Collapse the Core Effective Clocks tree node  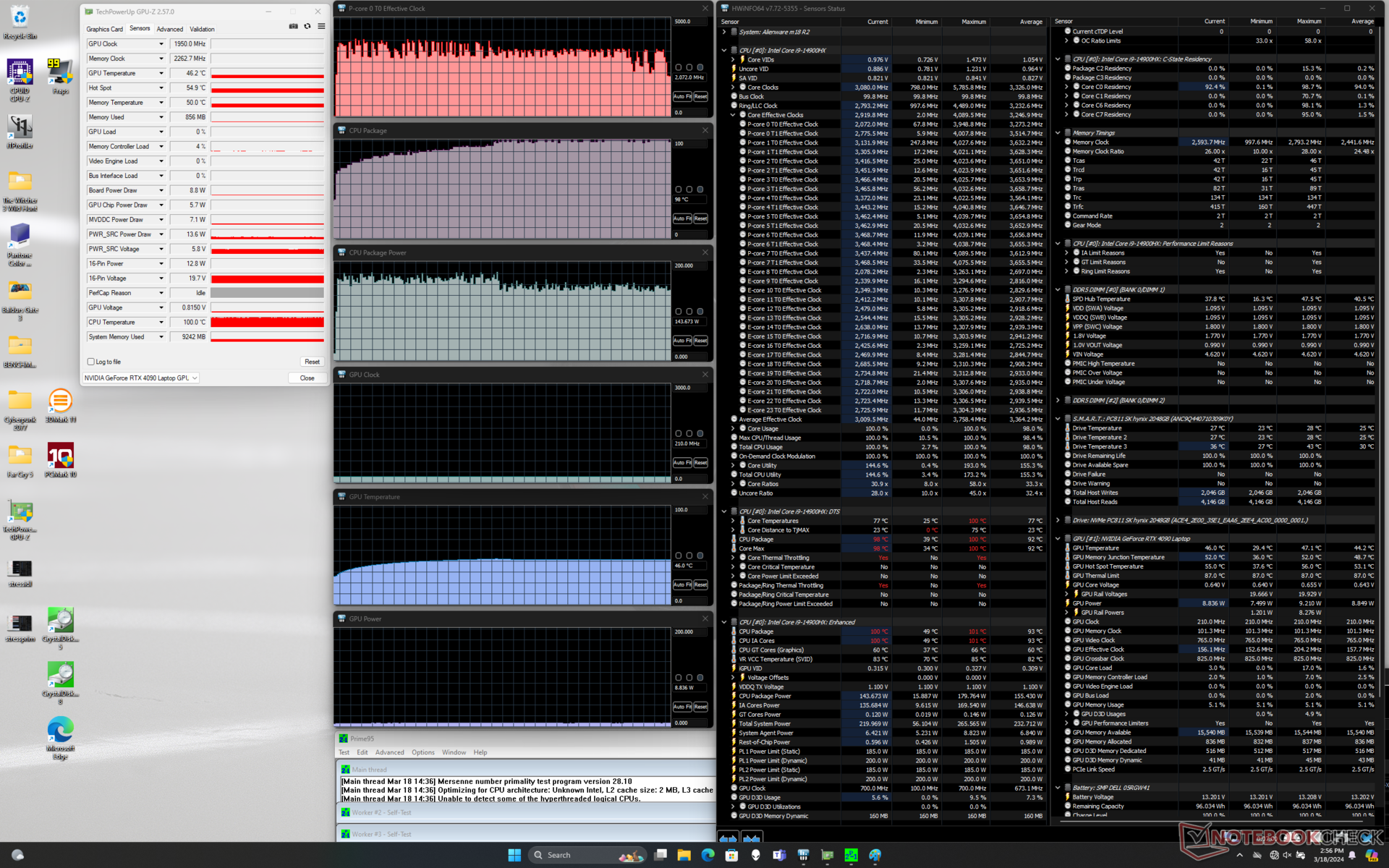pos(733,115)
